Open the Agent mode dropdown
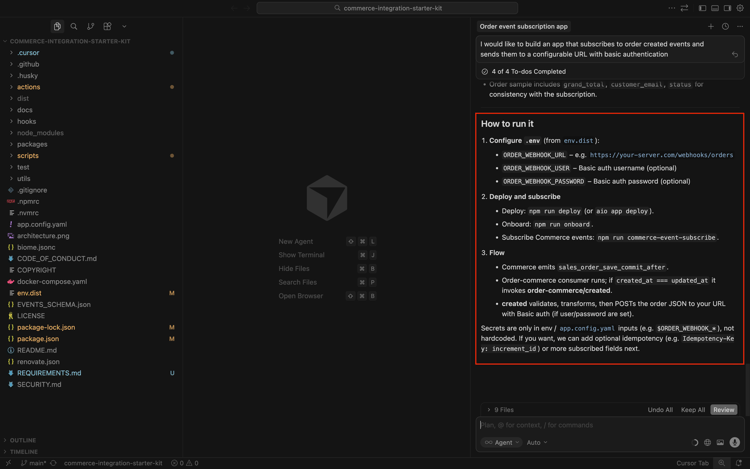750x469 pixels. pos(501,443)
